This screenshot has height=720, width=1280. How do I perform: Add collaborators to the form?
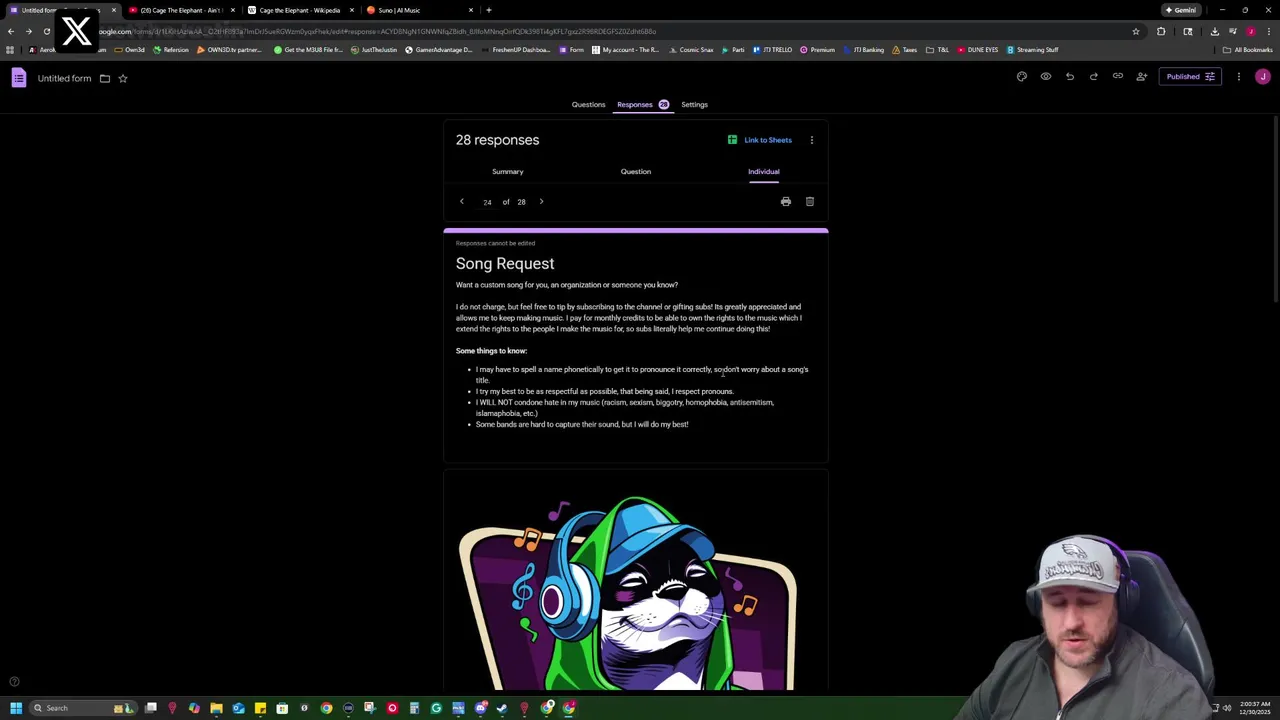[x=1142, y=77]
